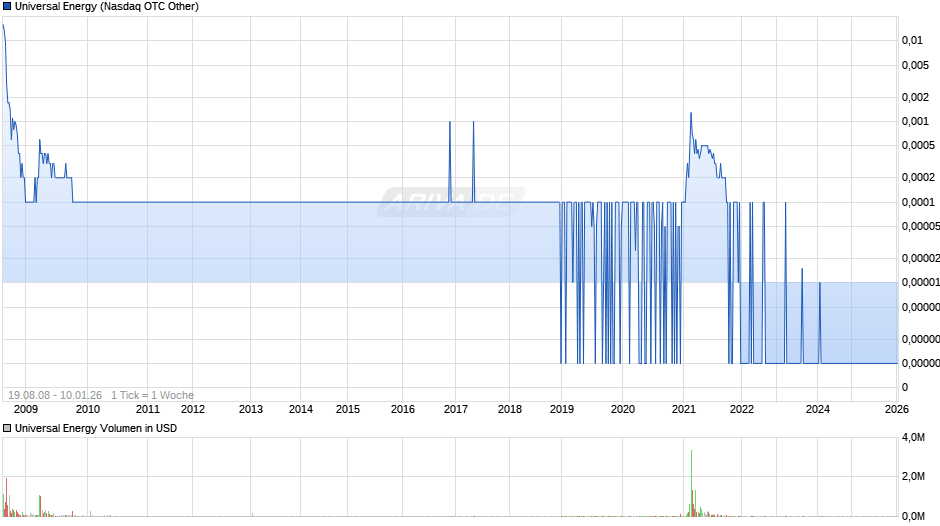Click the 2011 x-axis label

click(x=148, y=409)
